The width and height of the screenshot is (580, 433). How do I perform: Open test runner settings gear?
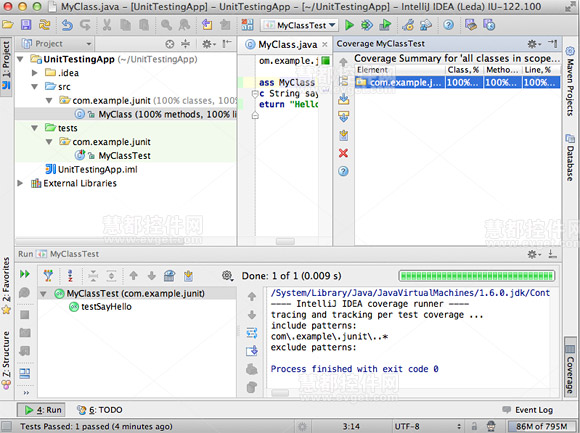tap(227, 275)
